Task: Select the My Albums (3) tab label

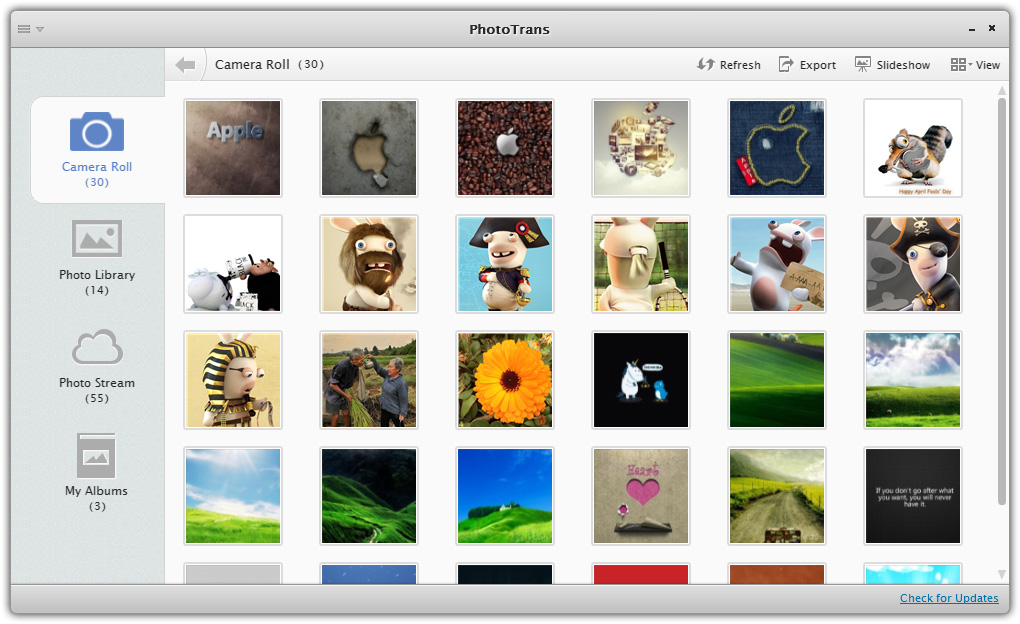Action: pos(96,498)
